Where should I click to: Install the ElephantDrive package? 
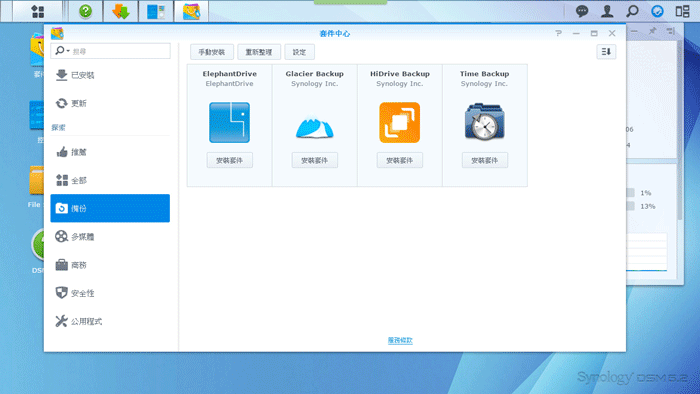point(229,160)
